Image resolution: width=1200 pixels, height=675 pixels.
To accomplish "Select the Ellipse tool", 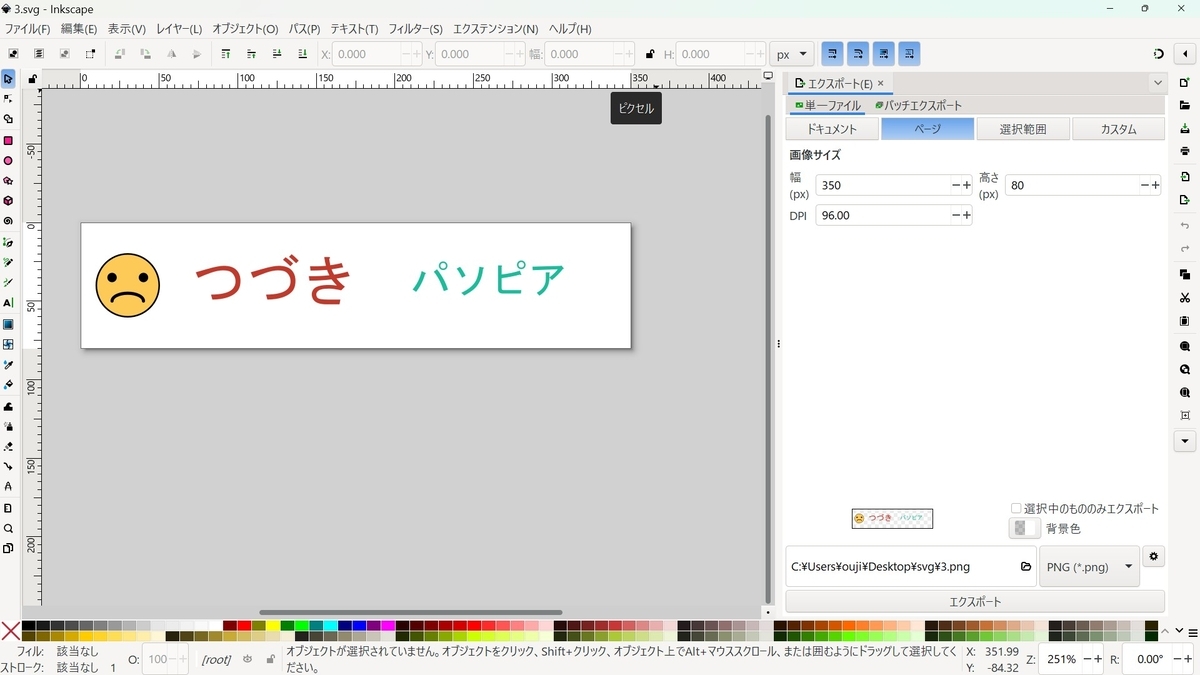I will [8, 161].
